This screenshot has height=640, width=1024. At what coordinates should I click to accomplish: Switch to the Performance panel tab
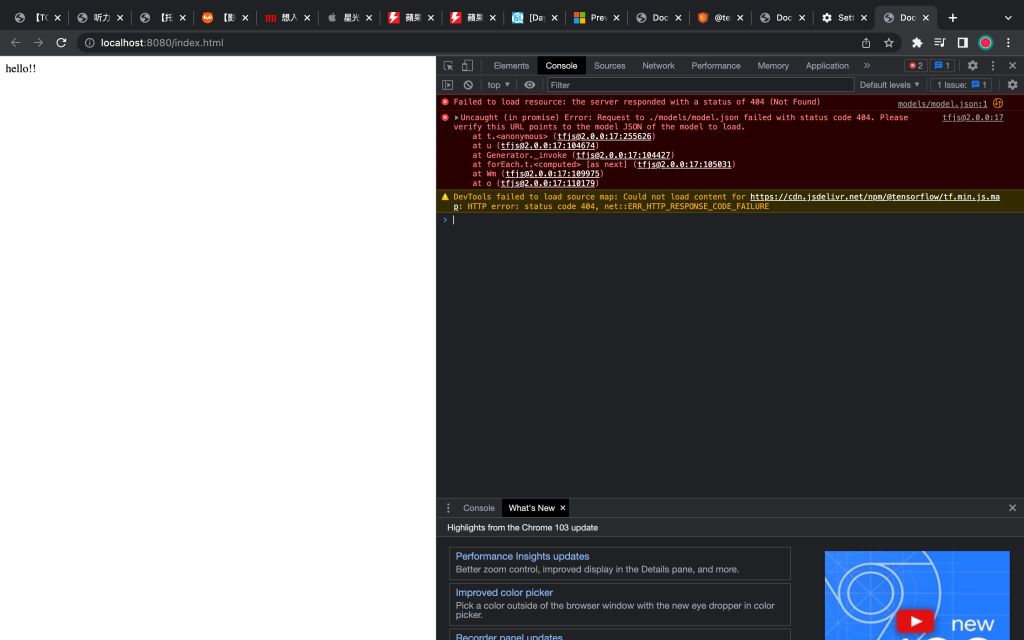point(716,66)
